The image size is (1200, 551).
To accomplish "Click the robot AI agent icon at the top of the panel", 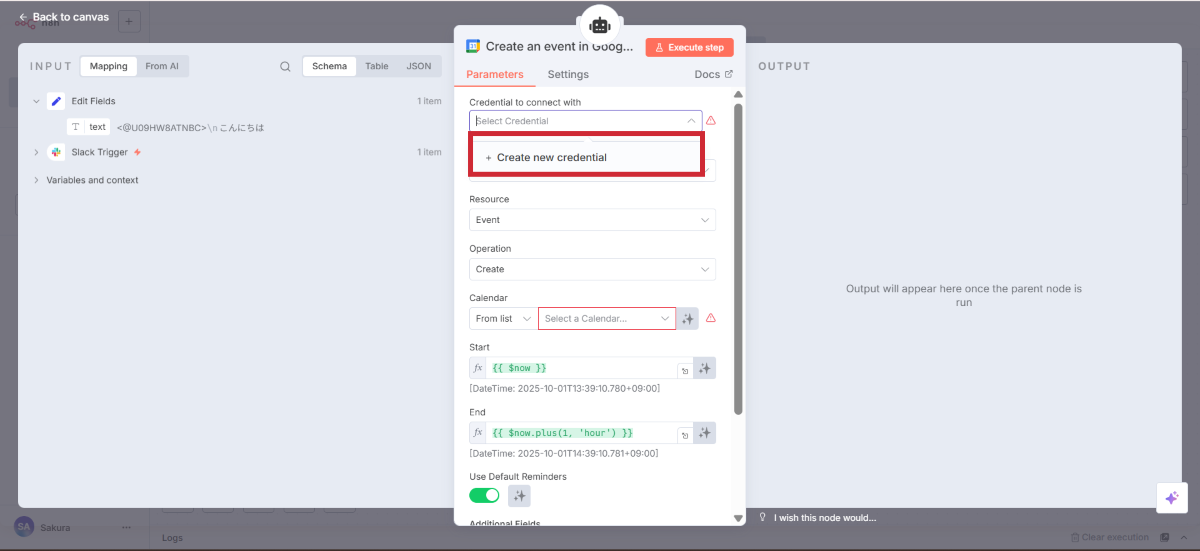I will pyautogui.click(x=600, y=25).
